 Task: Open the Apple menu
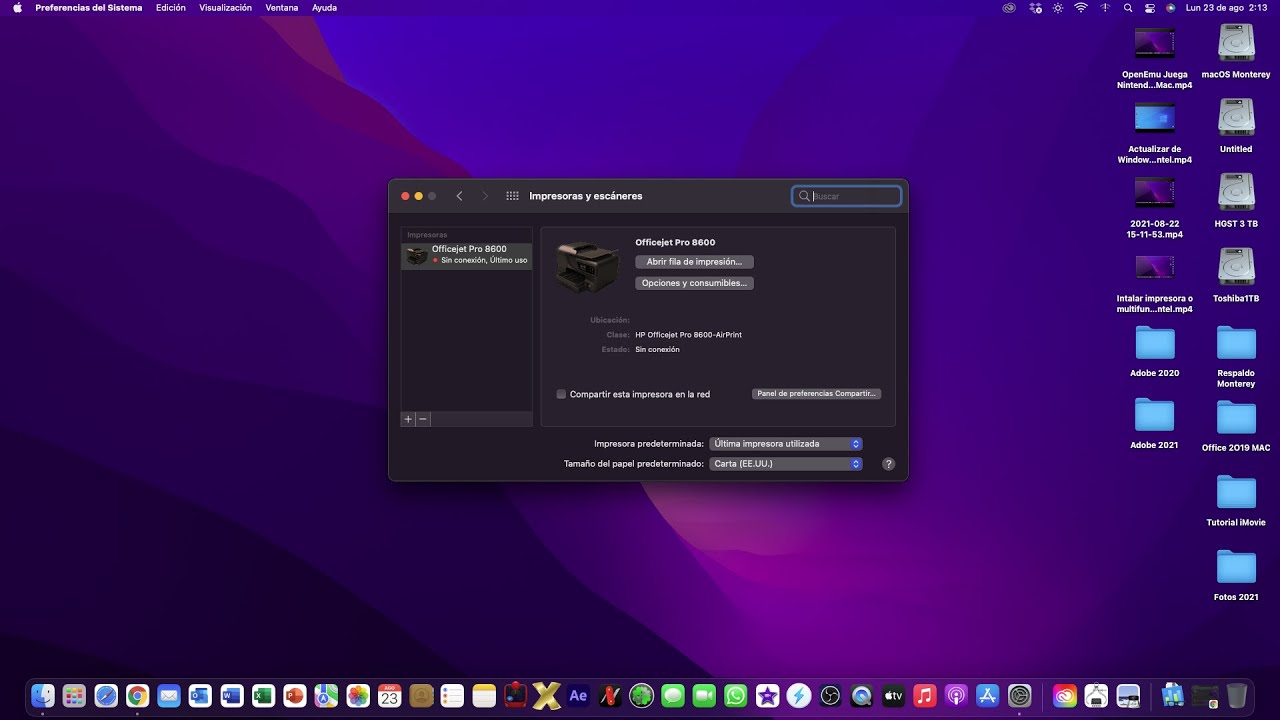pyautogui.click(x=17, y=7)
